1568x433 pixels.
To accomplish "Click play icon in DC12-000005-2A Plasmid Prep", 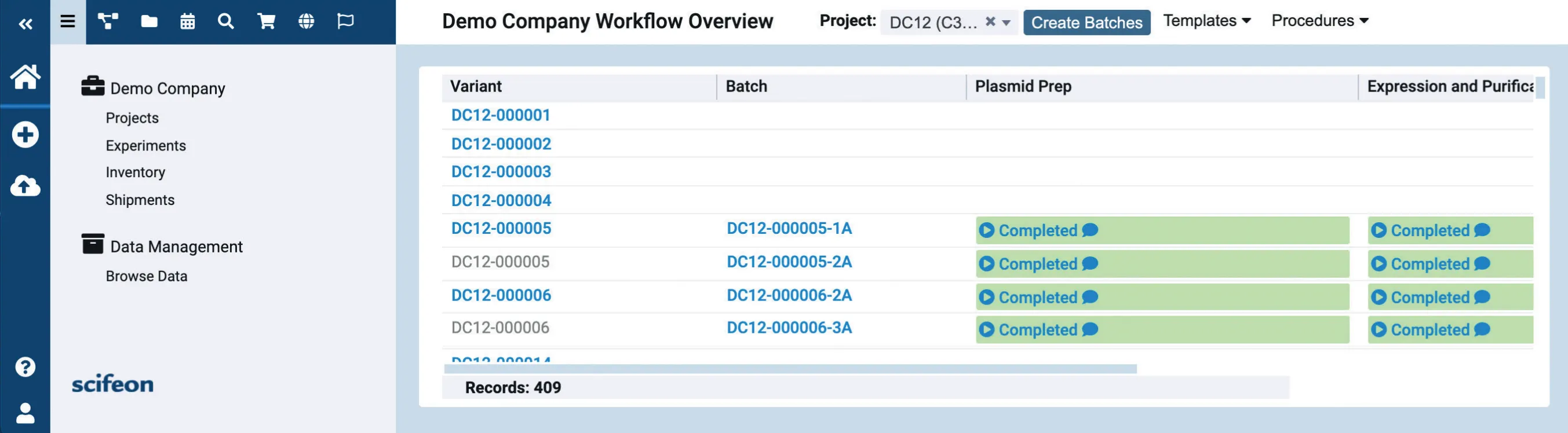I will (x=987, y=264).
